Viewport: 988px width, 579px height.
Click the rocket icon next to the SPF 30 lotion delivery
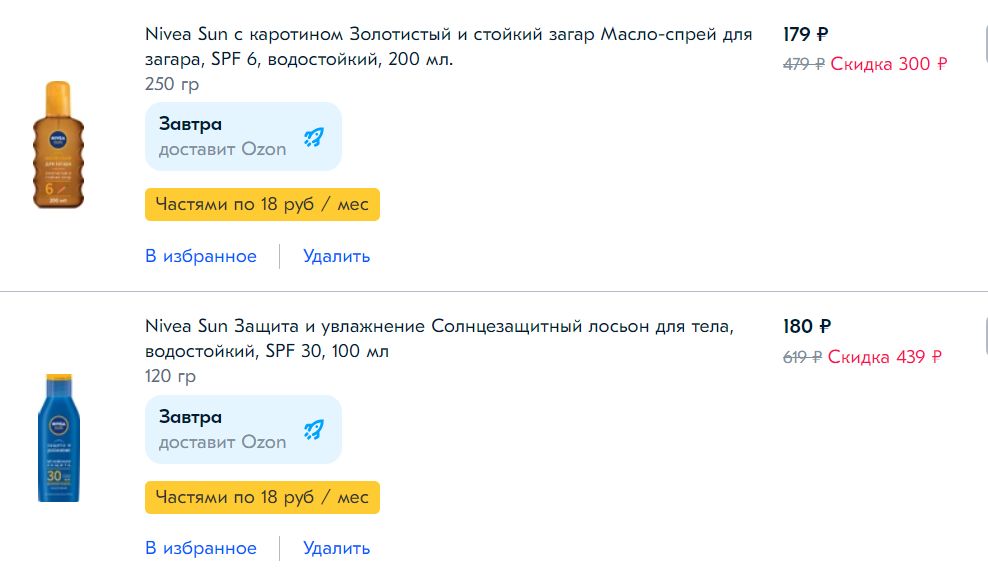pyautogui.click(x=313, y=428)
